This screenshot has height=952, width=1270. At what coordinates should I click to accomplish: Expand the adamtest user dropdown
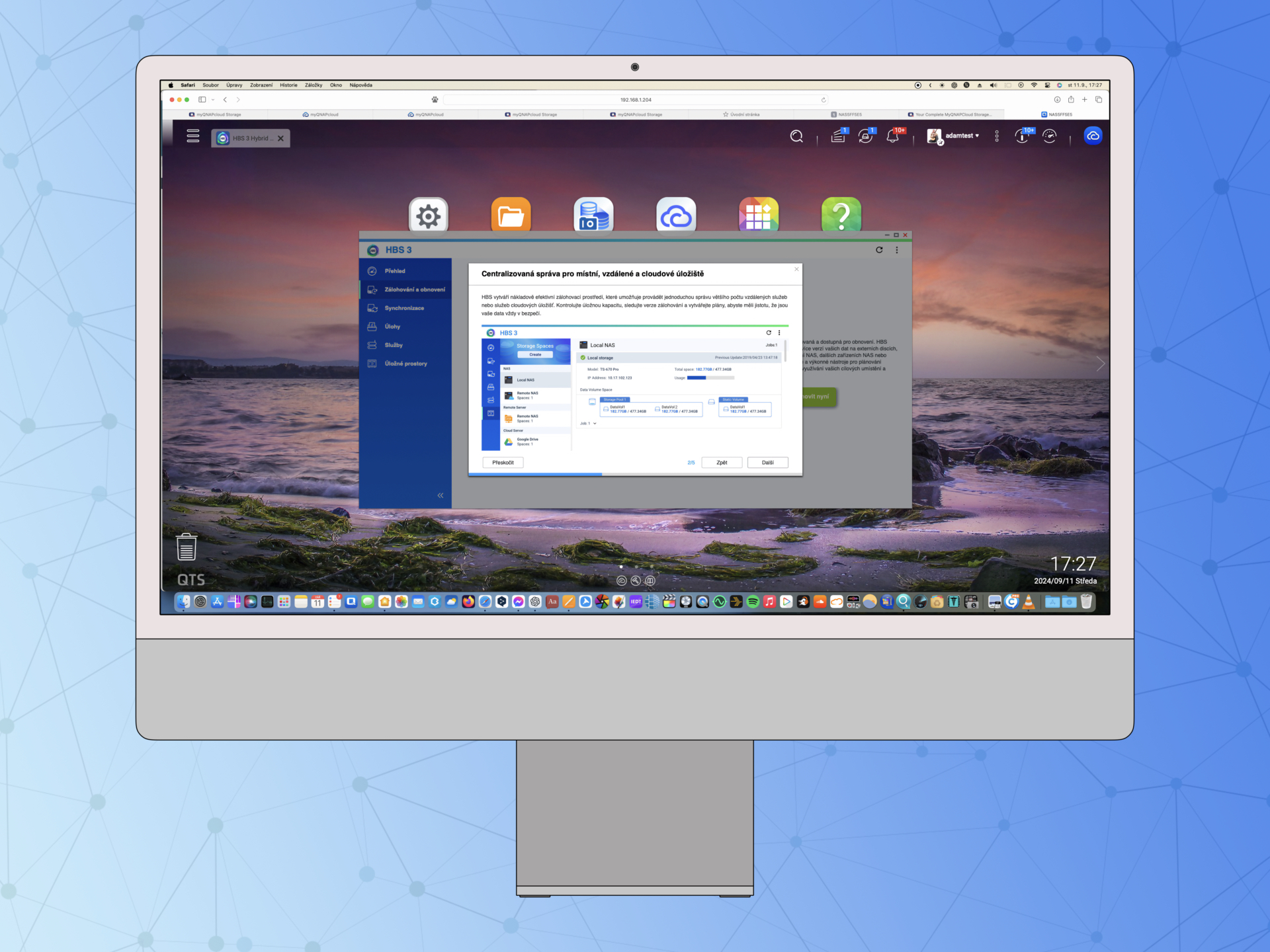point(962,136)
